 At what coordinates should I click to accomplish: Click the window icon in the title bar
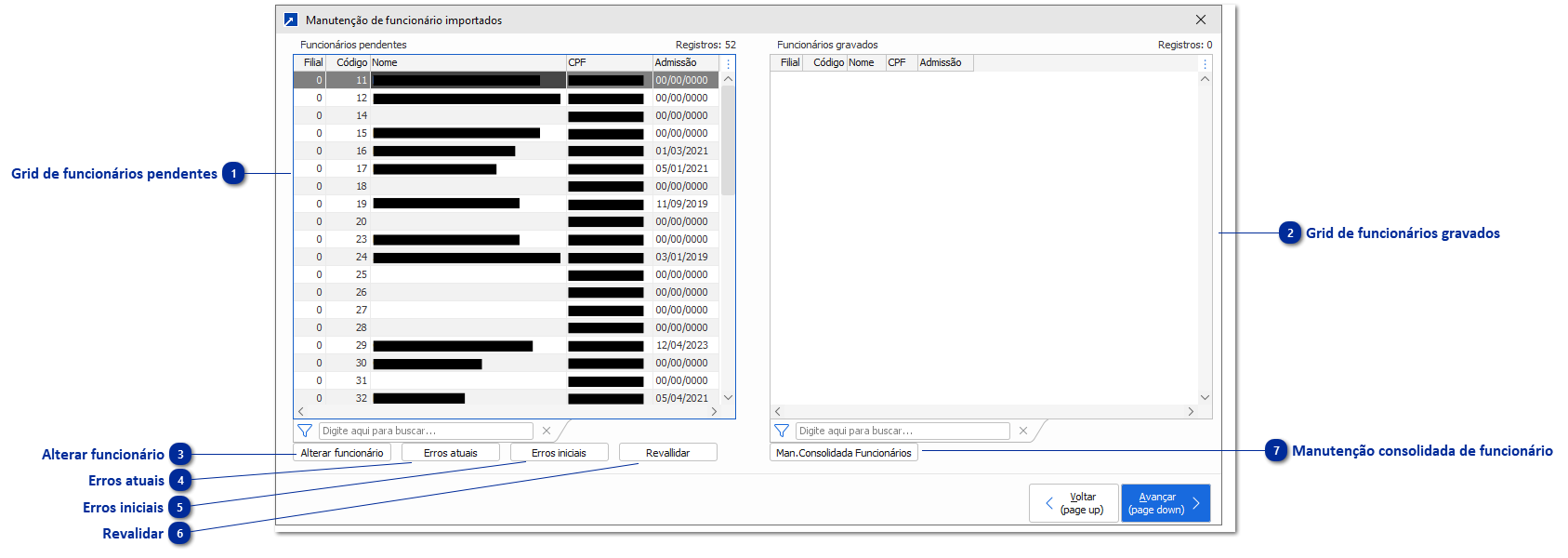click(x=291, y=20)
